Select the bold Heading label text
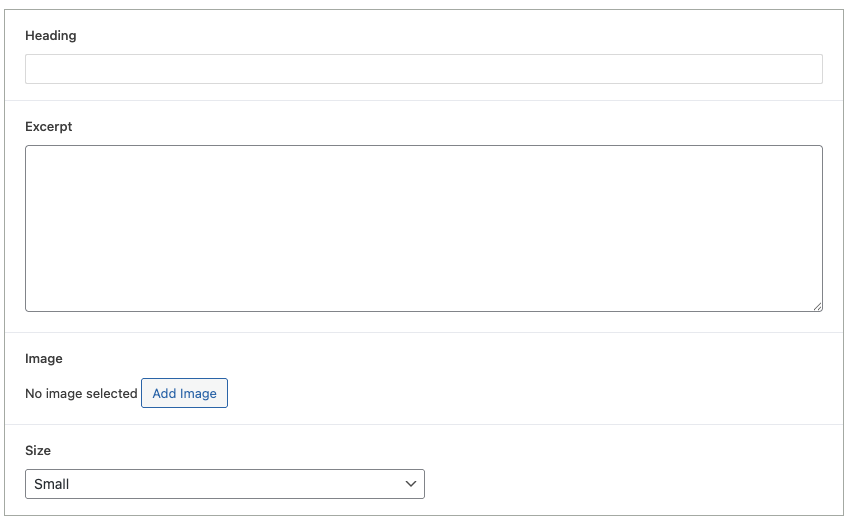This screenshot has width=850, height=524. [51, 36]
